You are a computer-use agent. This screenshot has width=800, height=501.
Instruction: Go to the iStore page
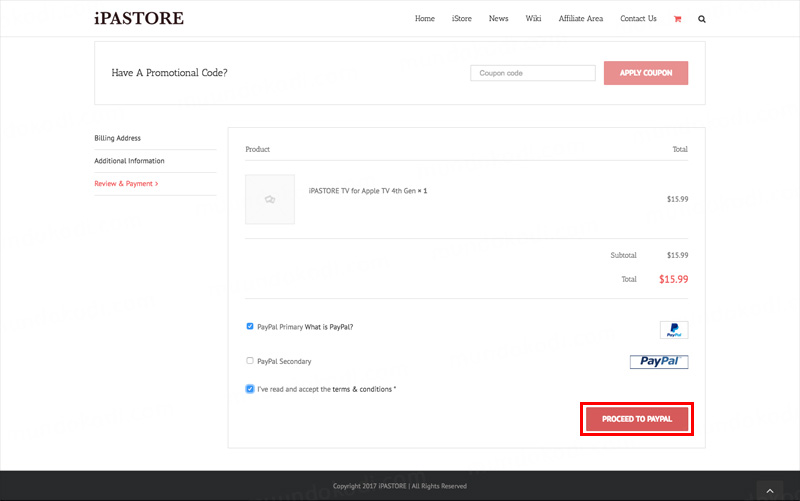[x=462, y=18]
